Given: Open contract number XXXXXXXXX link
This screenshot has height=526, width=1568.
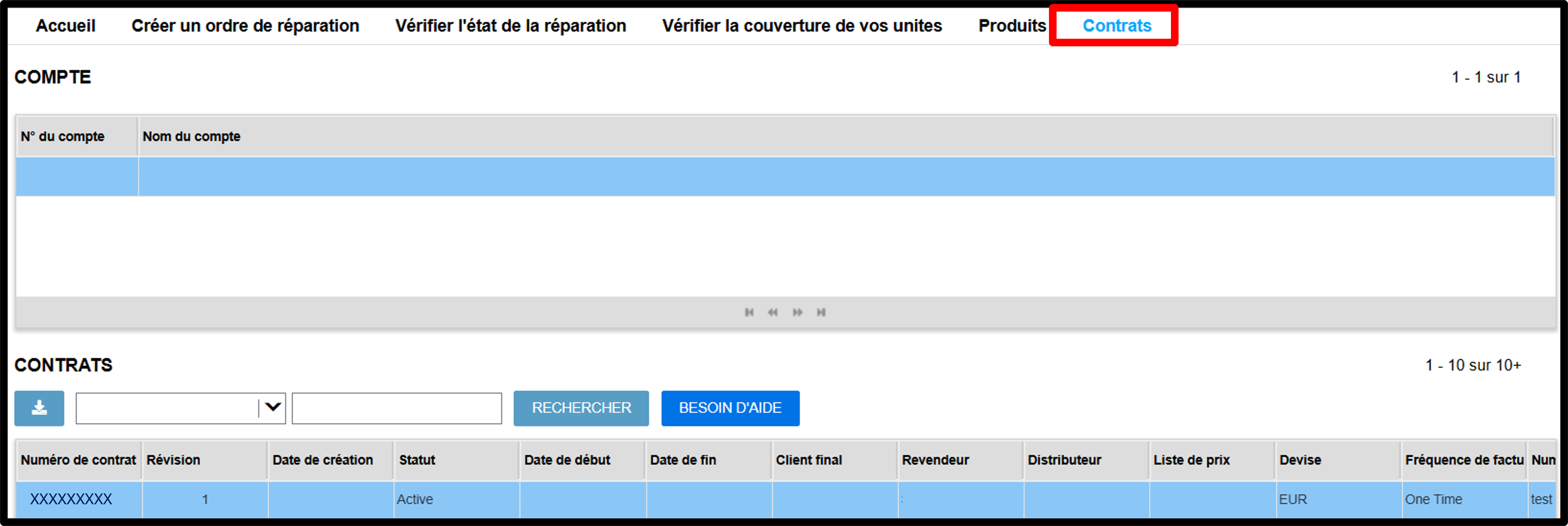Looking at the screenshot, I should tap(71, 499).
